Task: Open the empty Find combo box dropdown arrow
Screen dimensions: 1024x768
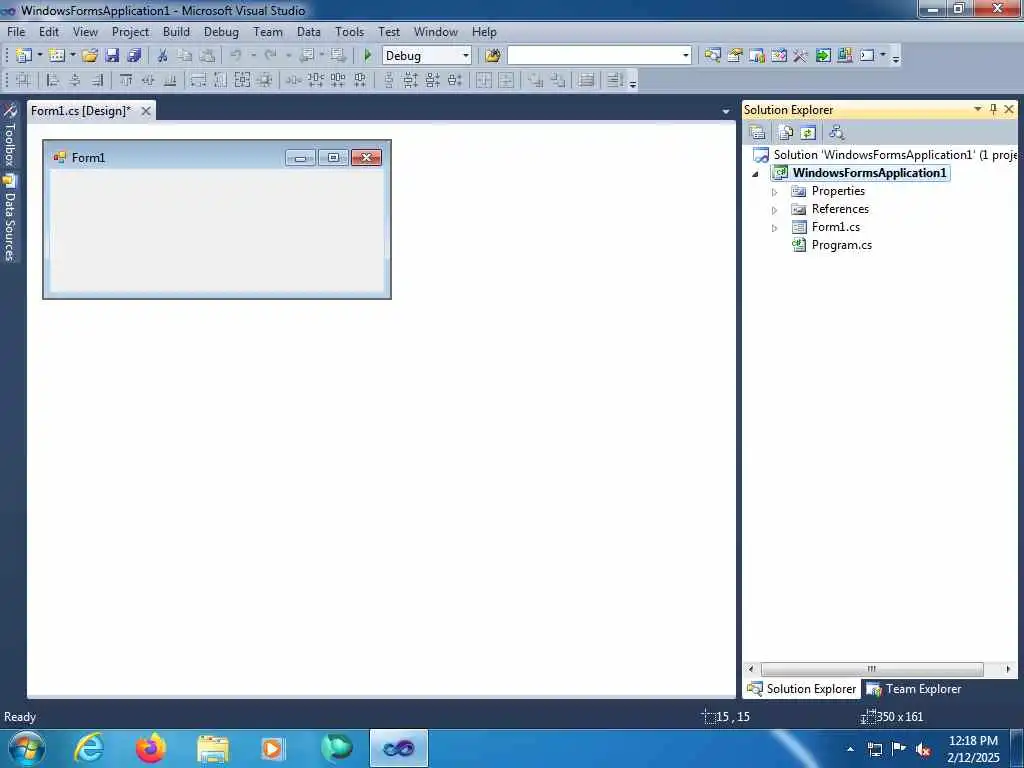Action: click(685, 56)
